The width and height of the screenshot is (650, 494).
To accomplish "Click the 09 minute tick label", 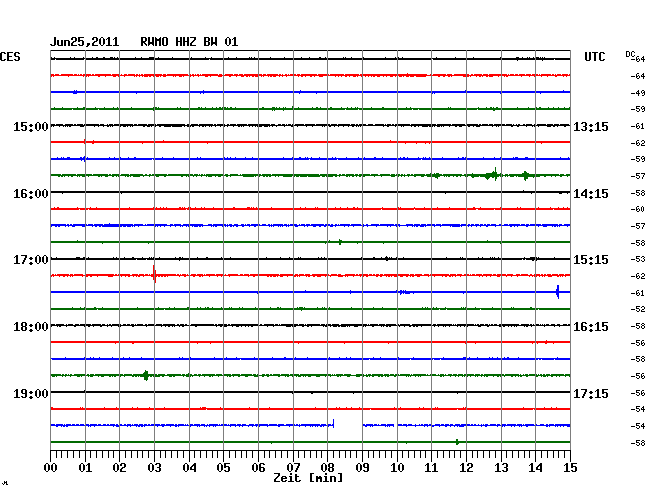I will [x=362, y=468].
